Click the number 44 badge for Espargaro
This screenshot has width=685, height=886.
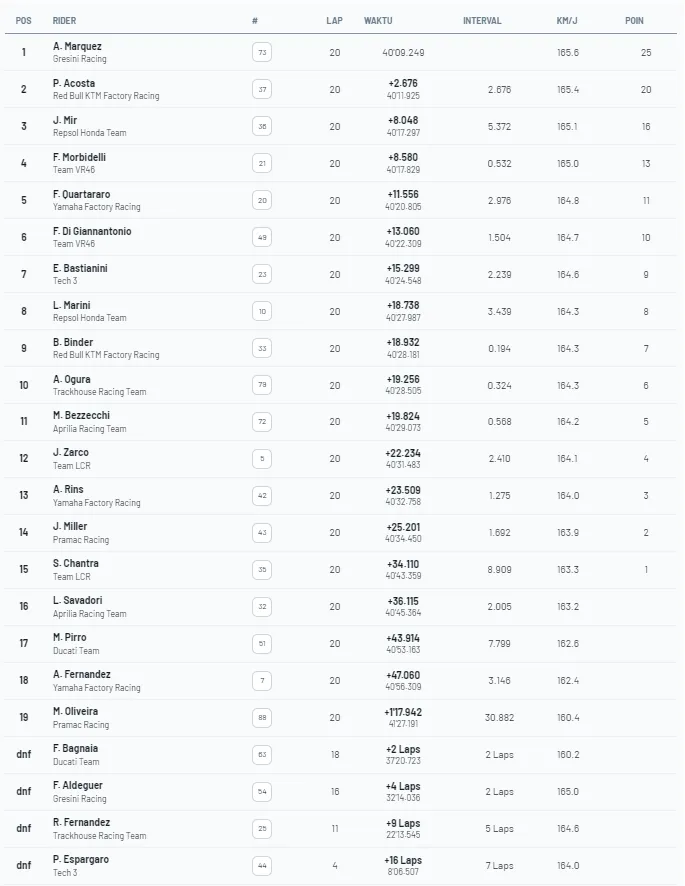coord(263,866)
